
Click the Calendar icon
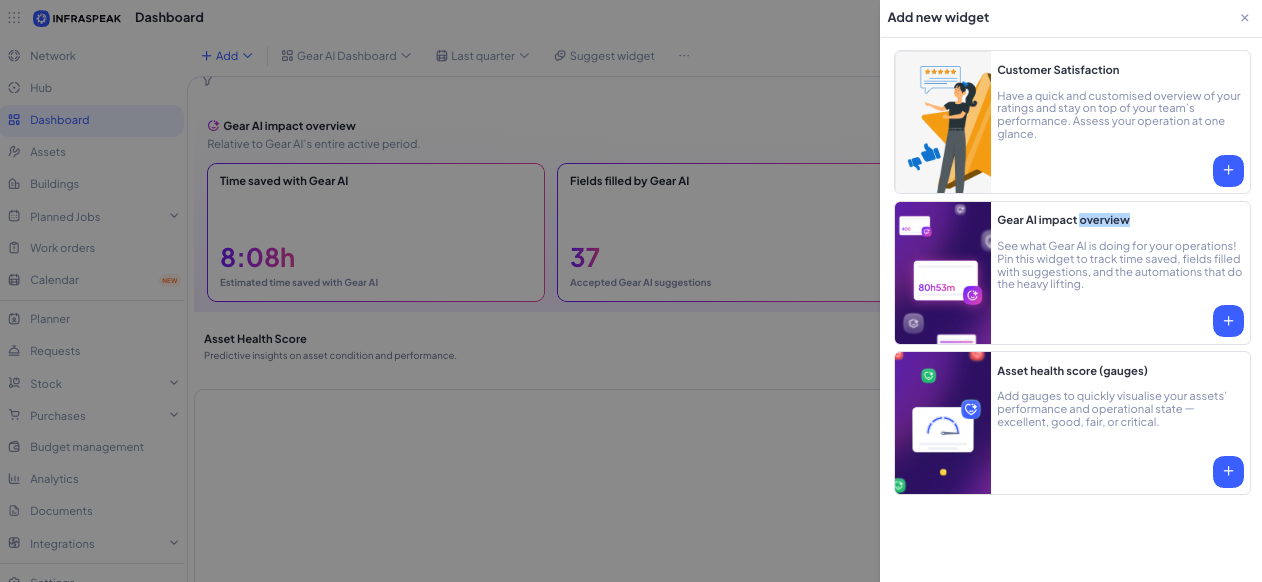tap(14, 280)
